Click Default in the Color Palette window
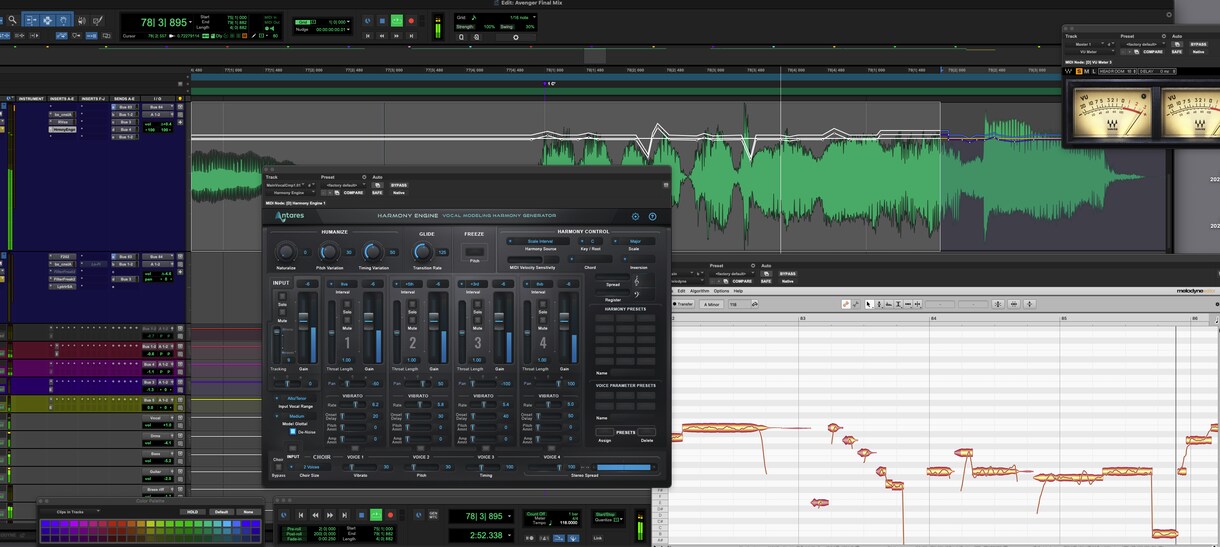Screen dimensions: 1220x547 click(221, 511)
